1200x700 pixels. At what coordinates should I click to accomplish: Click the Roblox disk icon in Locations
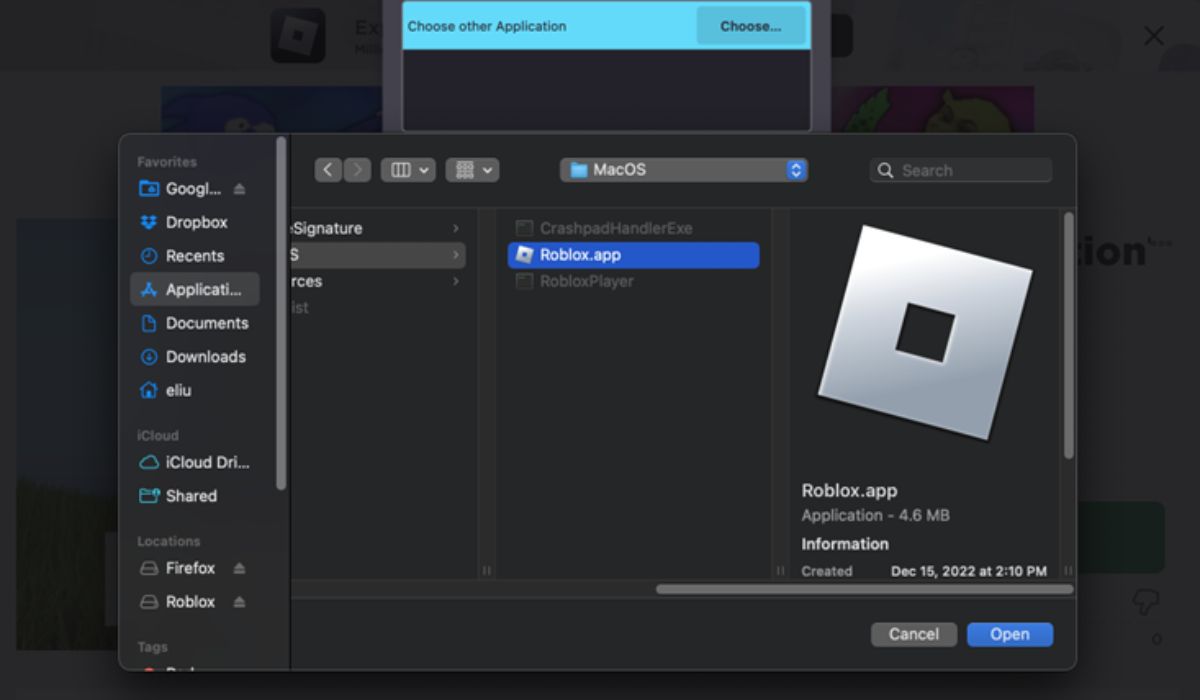tap(149, 602)
